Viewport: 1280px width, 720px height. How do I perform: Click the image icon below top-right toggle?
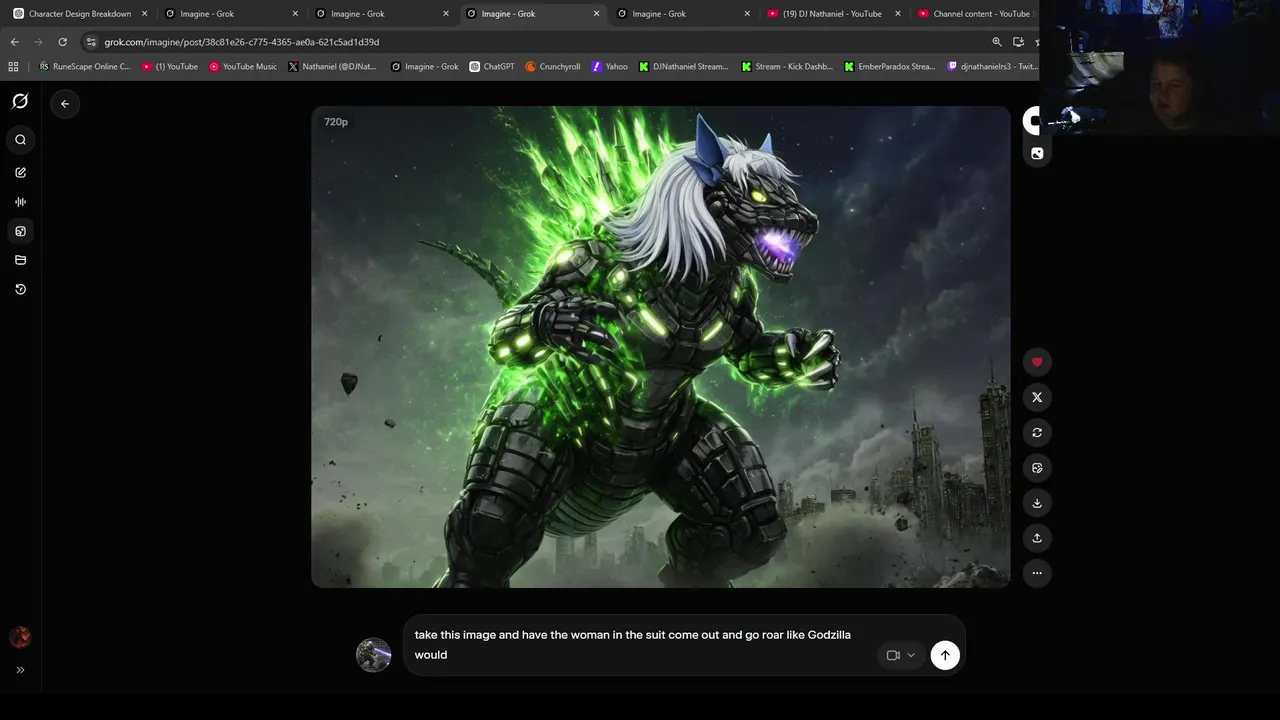coord(1037,153)
